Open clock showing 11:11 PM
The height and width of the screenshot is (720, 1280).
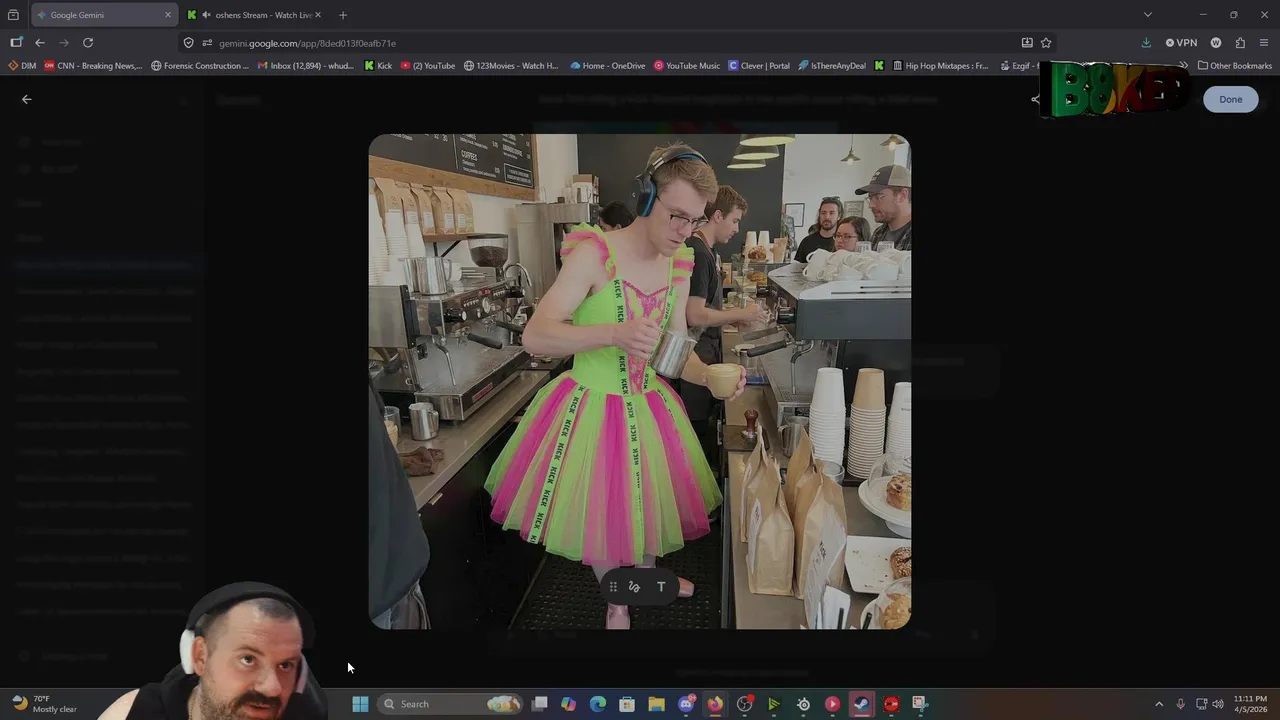coord(1250,704)
